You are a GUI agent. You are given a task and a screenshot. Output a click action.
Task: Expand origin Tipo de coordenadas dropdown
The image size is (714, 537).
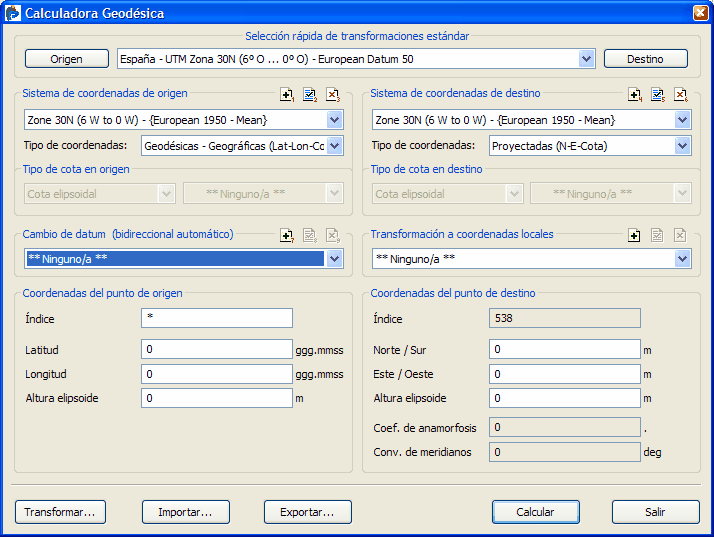334,146
